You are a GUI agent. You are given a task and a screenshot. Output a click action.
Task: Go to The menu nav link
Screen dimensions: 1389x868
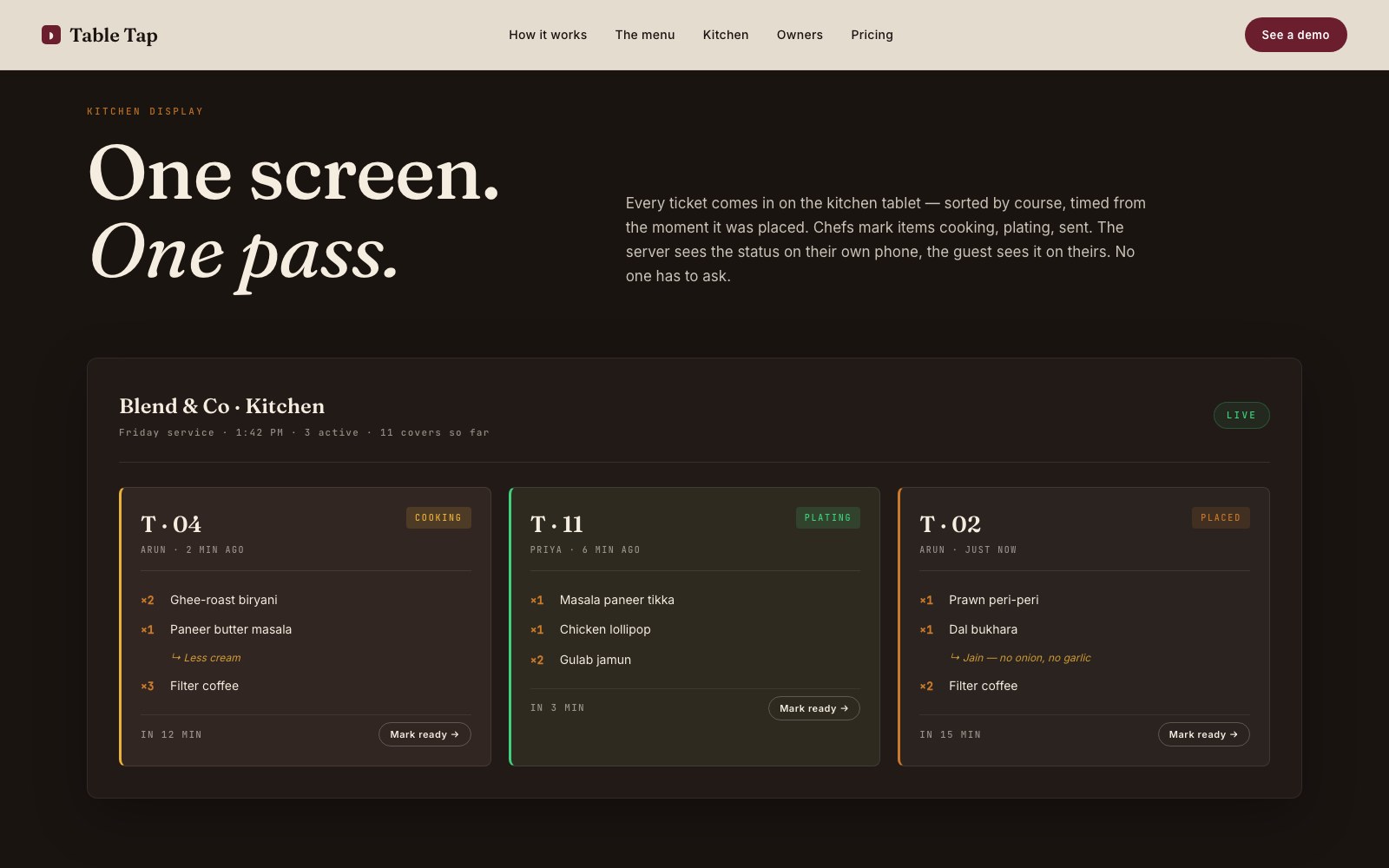645,35
